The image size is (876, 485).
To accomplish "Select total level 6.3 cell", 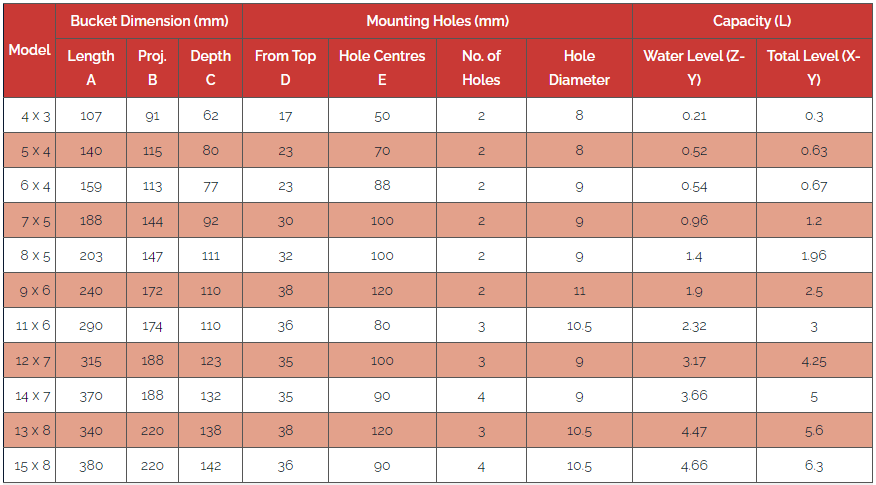I will tap(813, 466).
